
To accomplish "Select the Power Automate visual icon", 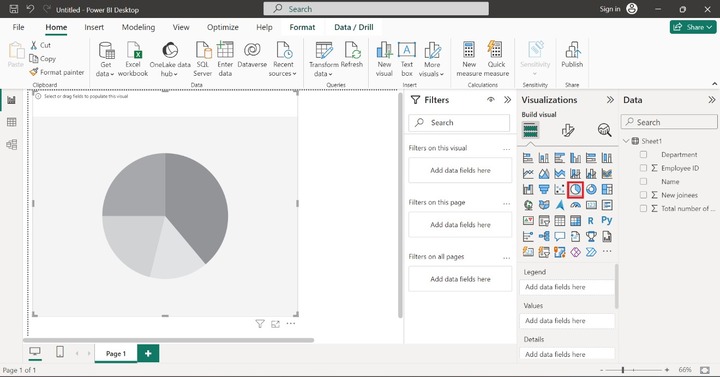I will pos(591,252).
